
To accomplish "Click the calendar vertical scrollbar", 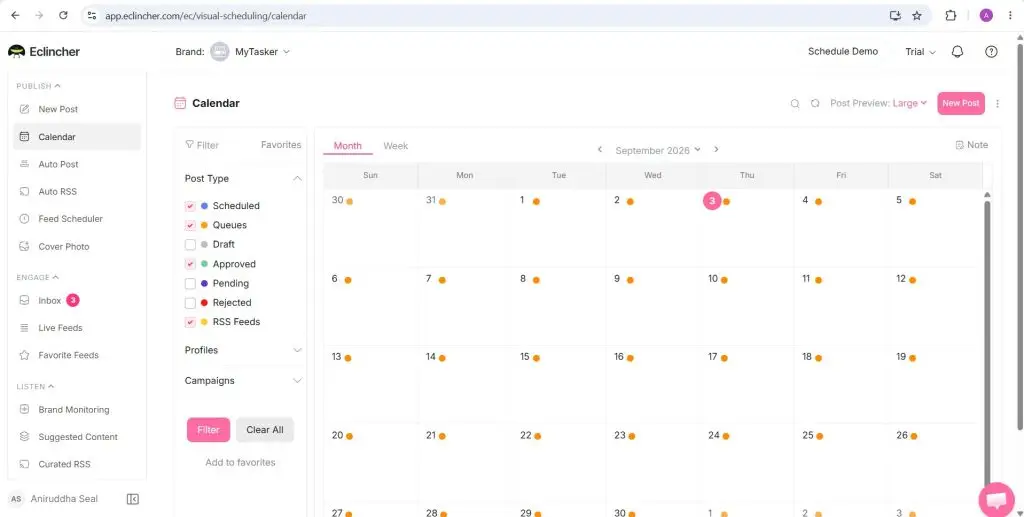I will point(987,342).
